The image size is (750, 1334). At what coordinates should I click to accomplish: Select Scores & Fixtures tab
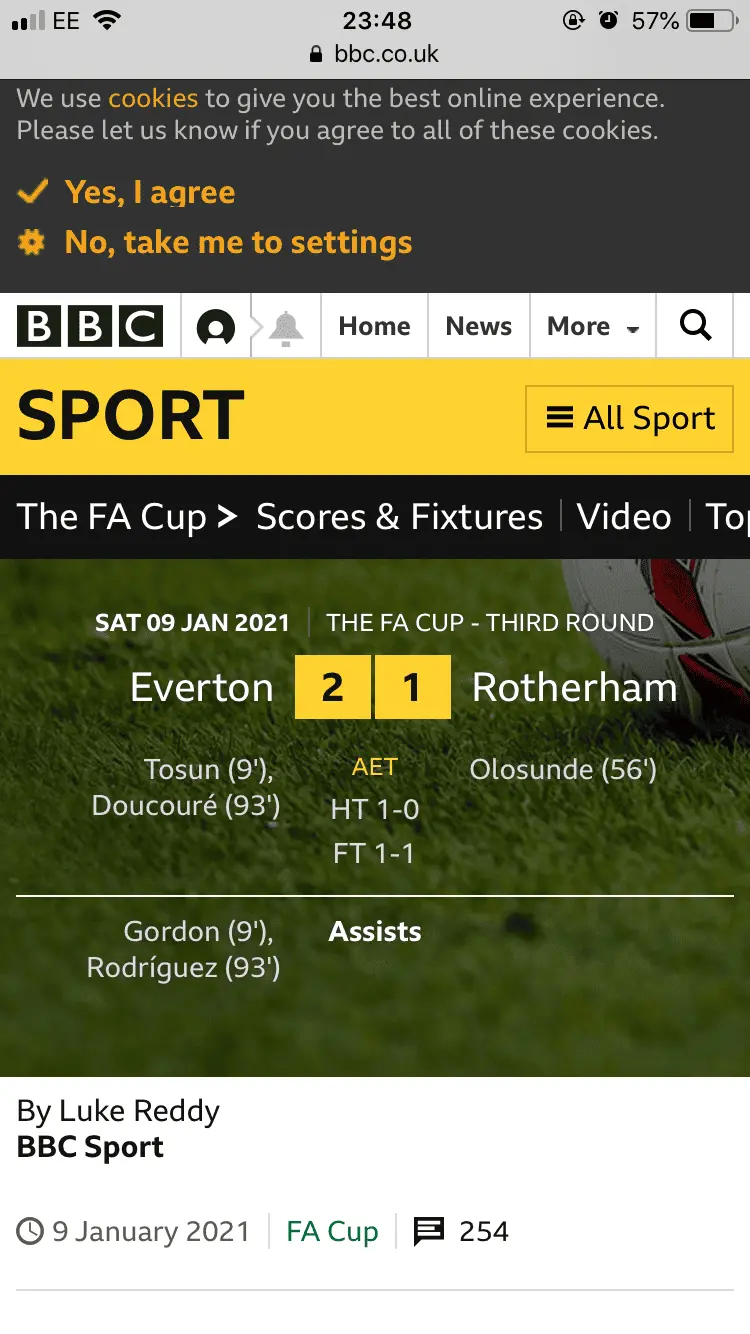click(399, 516)
